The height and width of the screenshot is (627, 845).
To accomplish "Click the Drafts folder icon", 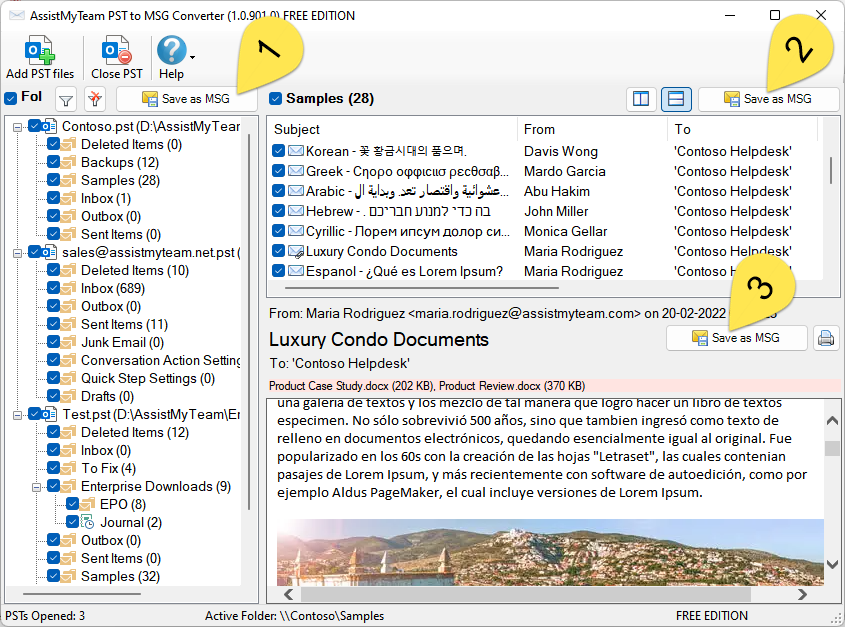I will pos(68,396).
